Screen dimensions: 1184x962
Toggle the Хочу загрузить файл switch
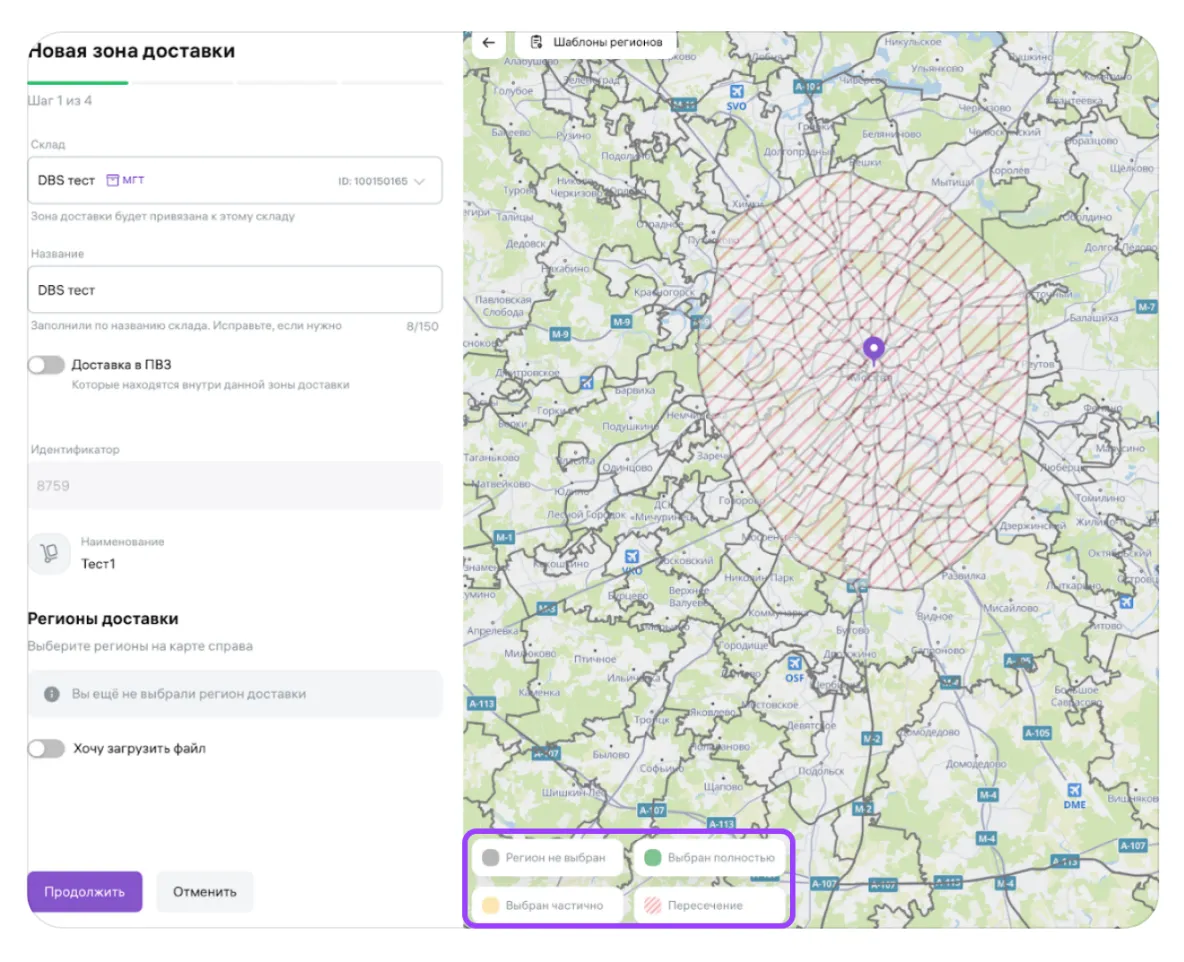tap(46, 748)
